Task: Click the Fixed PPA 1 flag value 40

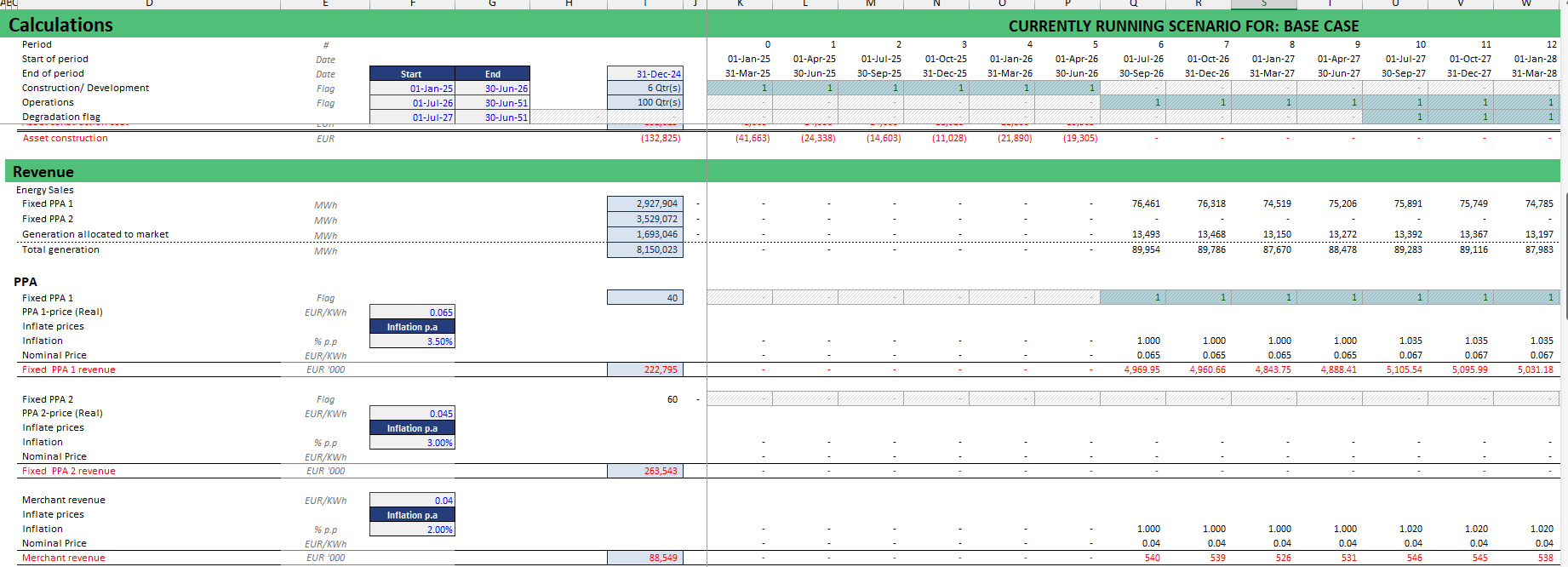Action: tap(644, 298)
